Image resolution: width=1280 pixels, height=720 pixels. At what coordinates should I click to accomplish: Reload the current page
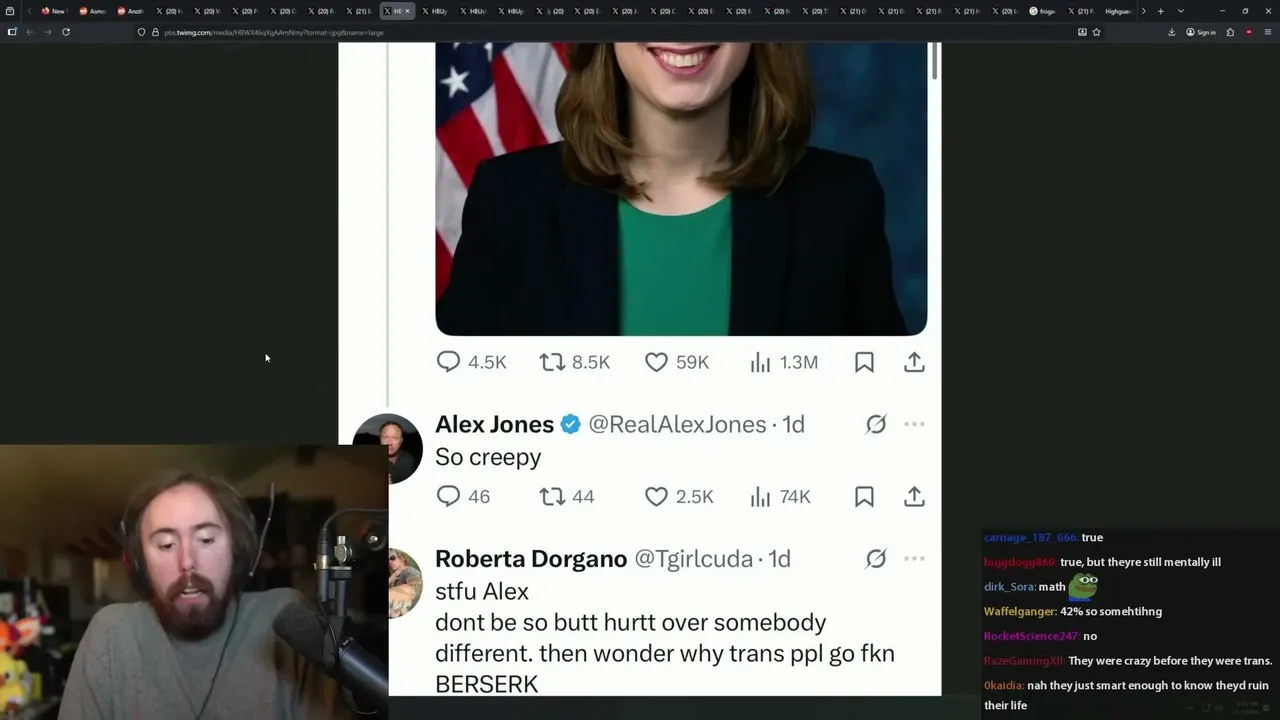point(66,32)
